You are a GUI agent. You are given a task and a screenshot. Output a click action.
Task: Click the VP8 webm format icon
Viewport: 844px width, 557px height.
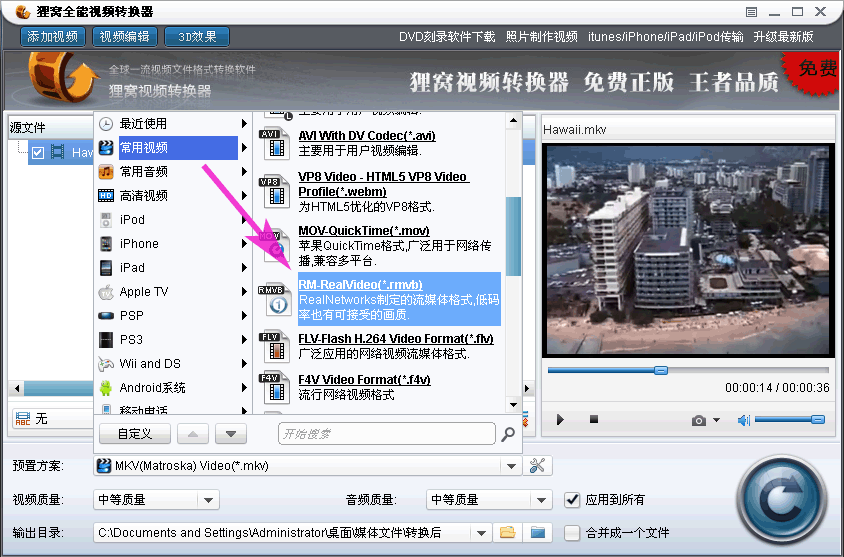(x=274, y=192)
